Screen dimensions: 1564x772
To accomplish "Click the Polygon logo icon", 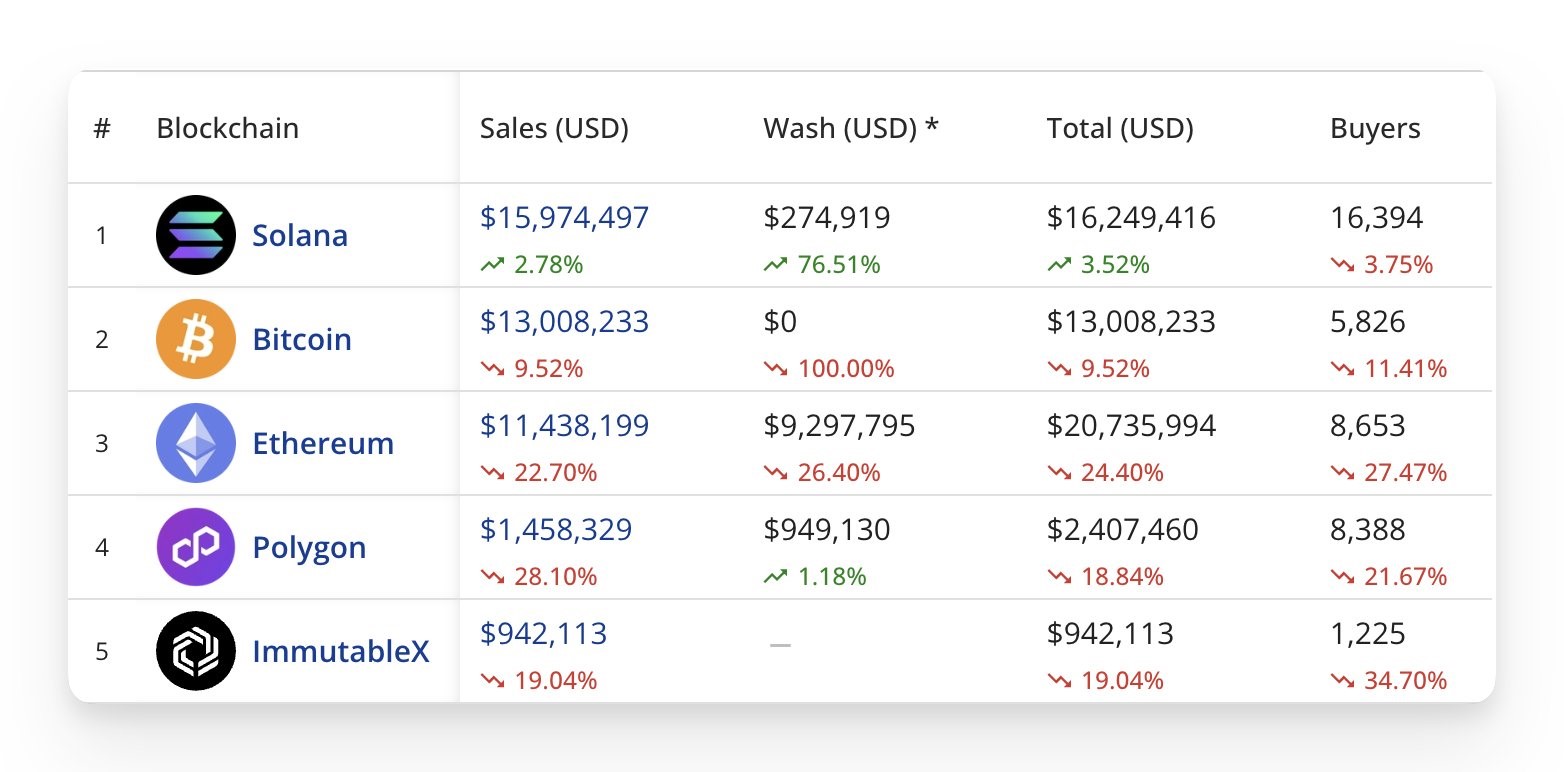I will click(196, 547).
